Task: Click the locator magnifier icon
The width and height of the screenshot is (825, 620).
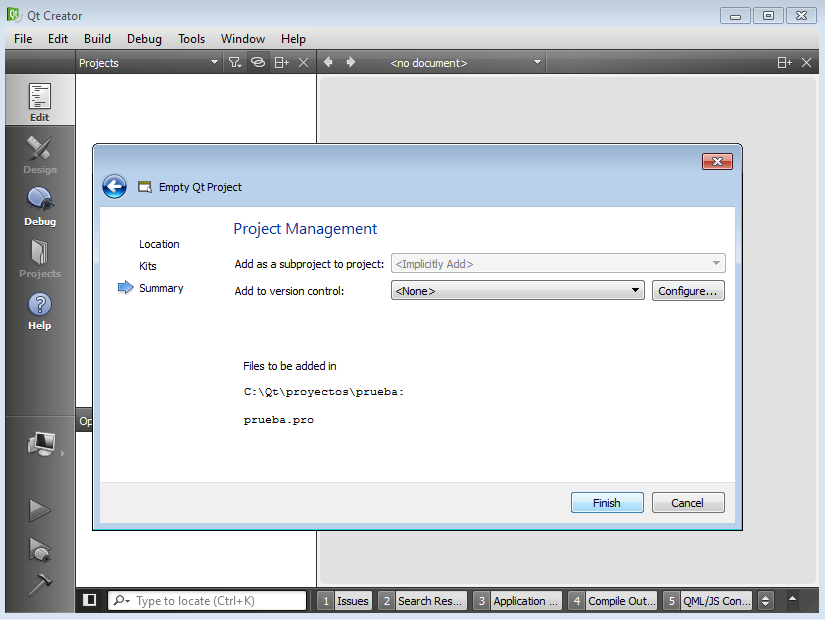Action: tap(121, 600)
